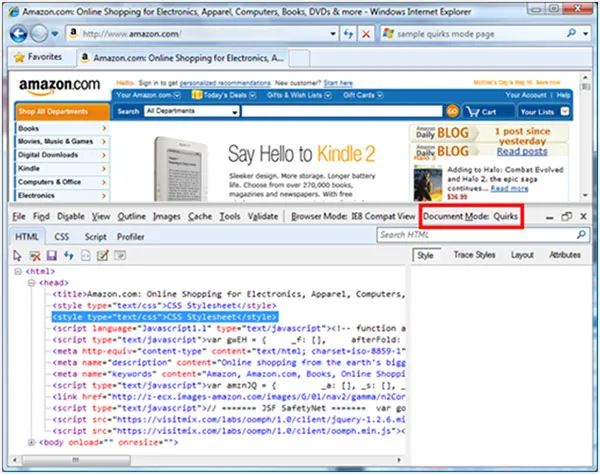Switch to the CSS tab in developer tools
This screenshot has width=600, height=474.
61,237
